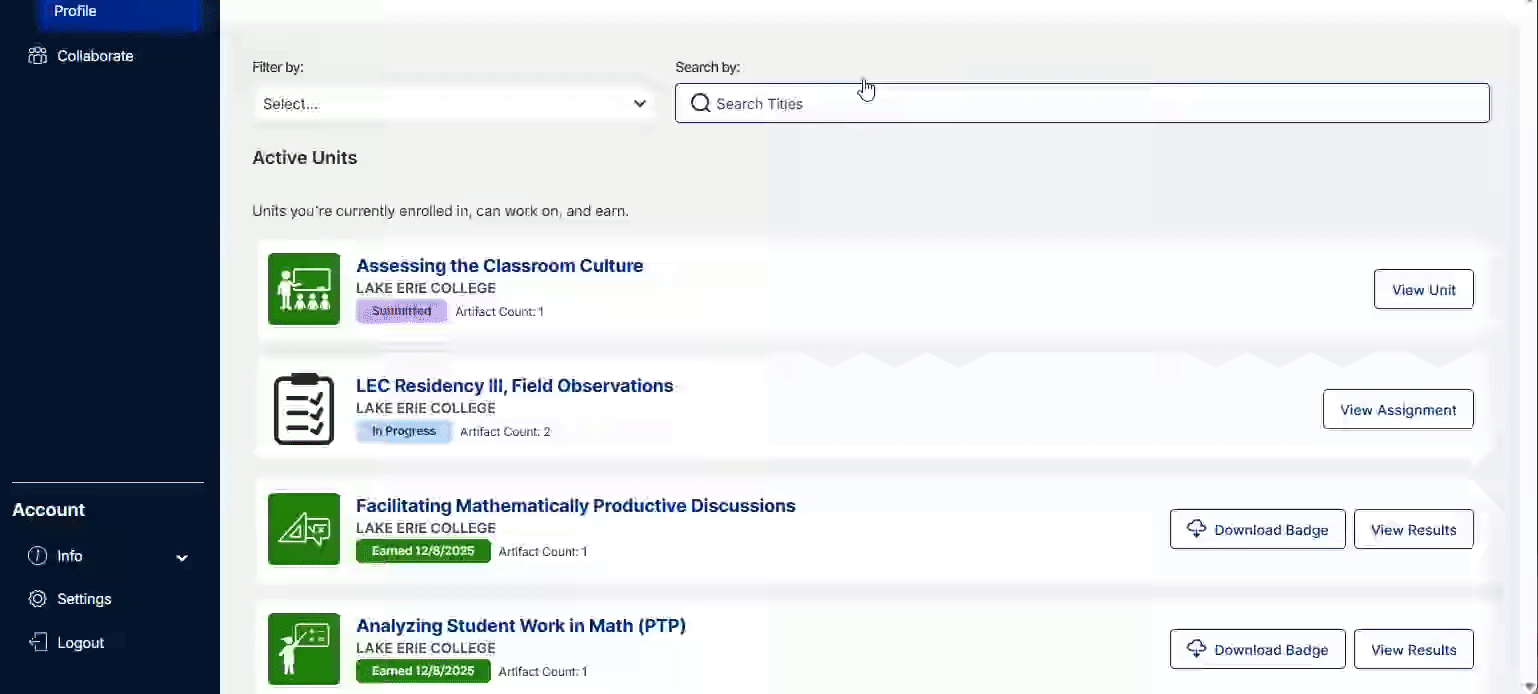Click the Info circle icon

(37, 556)
